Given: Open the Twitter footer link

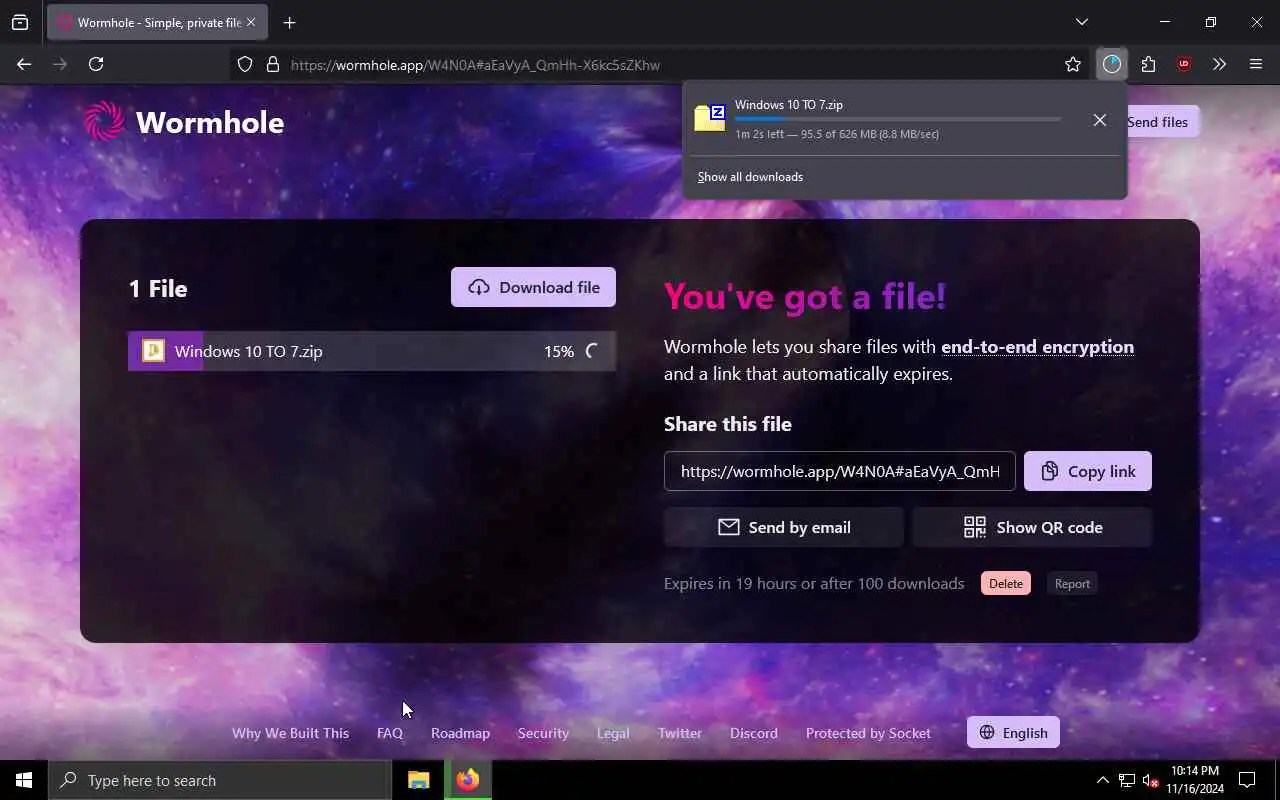Looking at the screenshot, I should click(x=680, y=733).
